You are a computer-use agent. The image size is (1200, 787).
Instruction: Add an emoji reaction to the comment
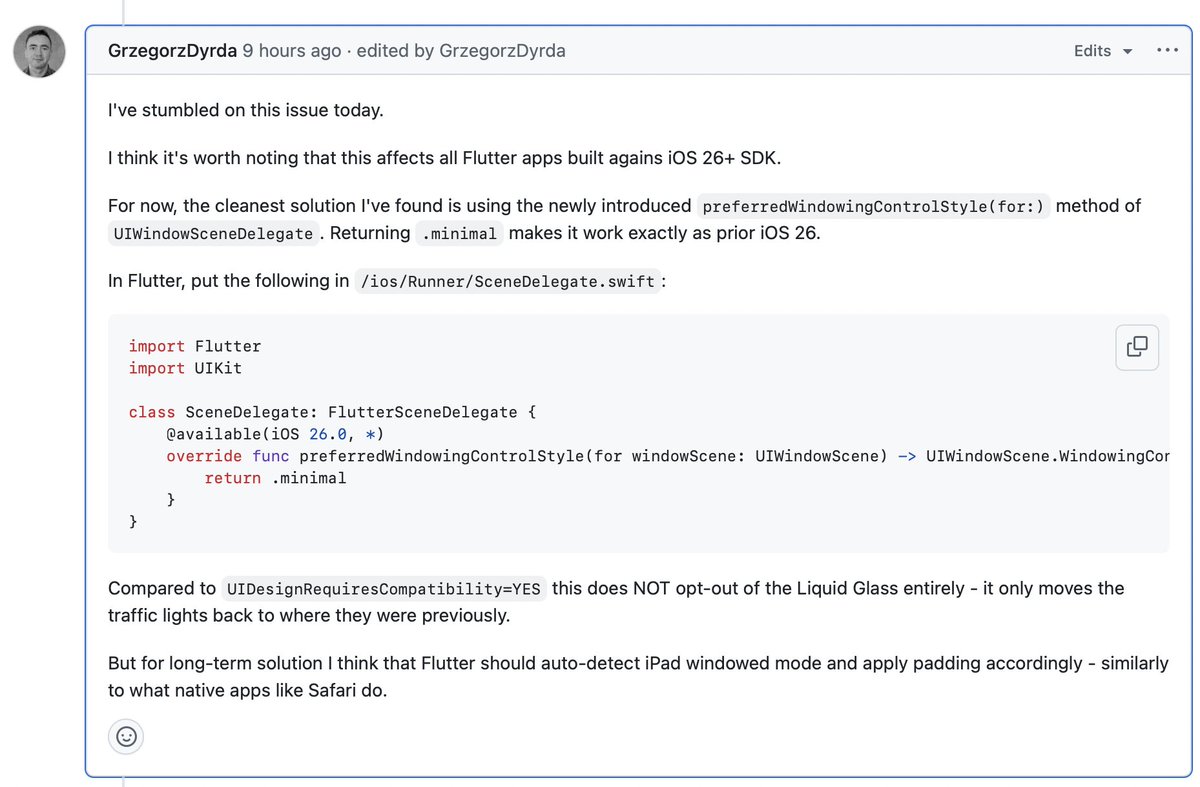[x=126, y=737]
